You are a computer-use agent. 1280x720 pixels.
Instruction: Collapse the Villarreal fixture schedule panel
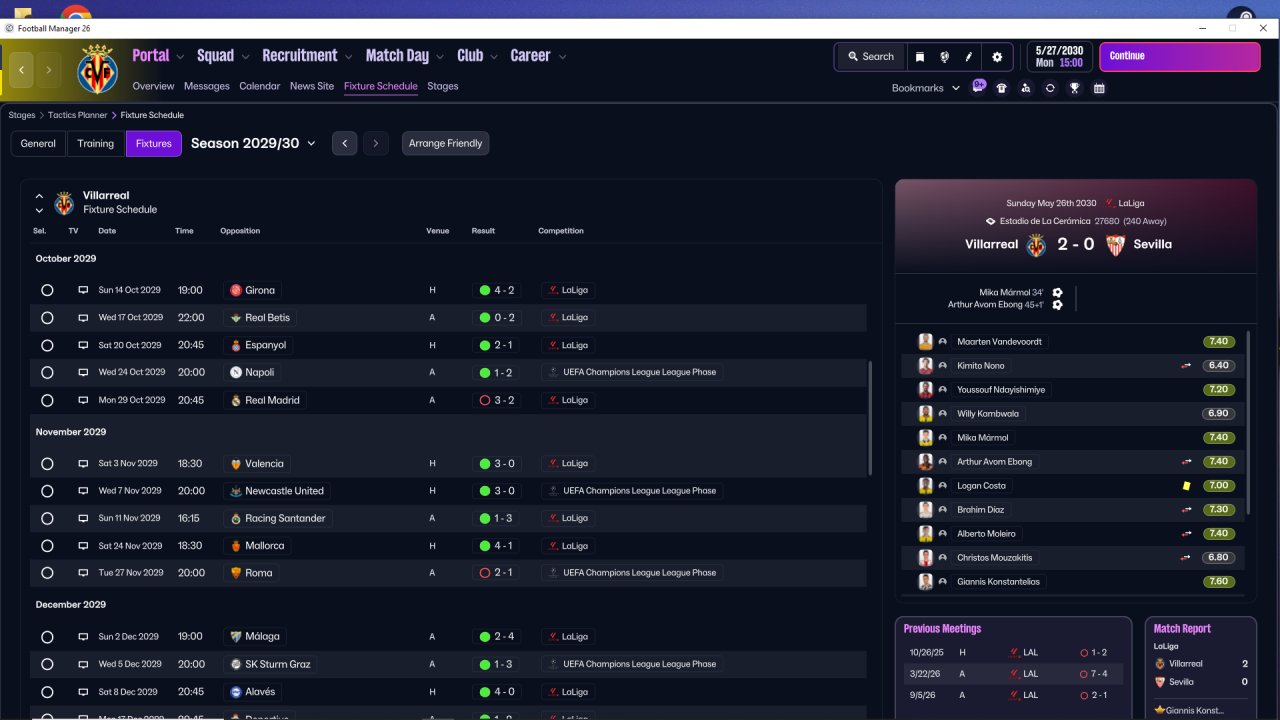(39, 196)
